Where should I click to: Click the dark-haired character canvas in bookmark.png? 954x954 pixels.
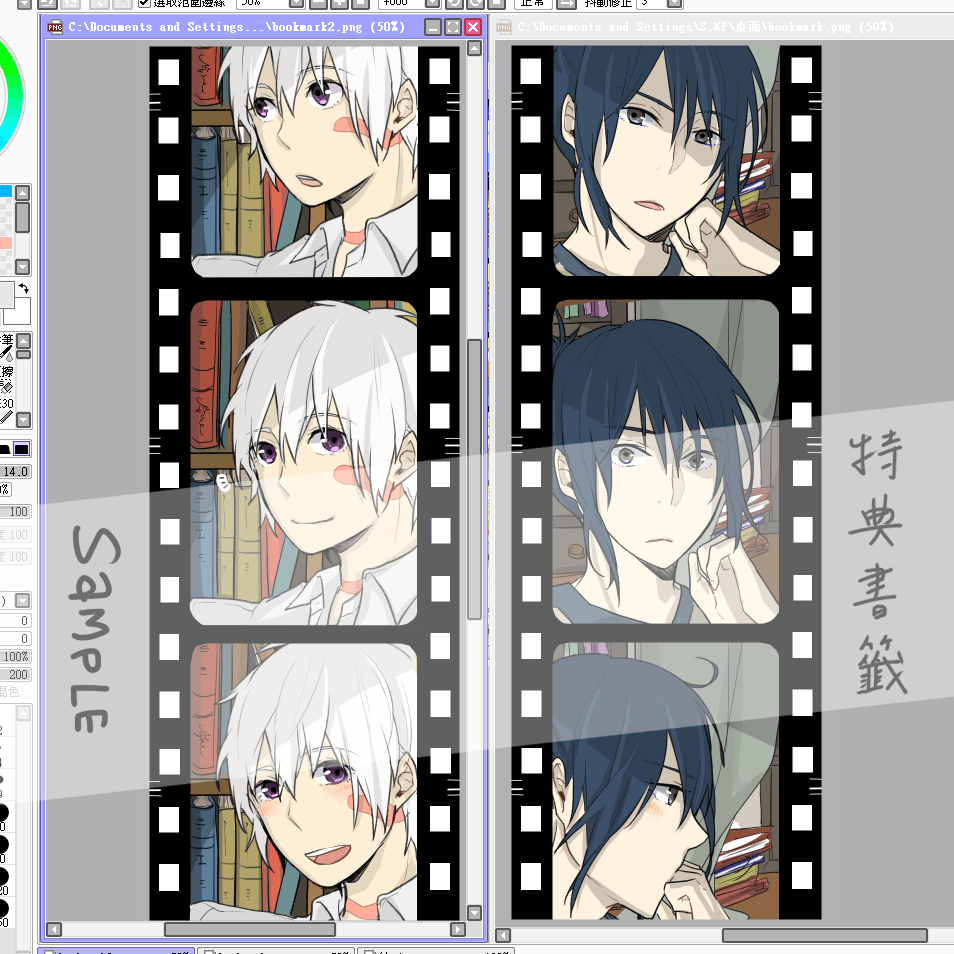coord(666,482)
